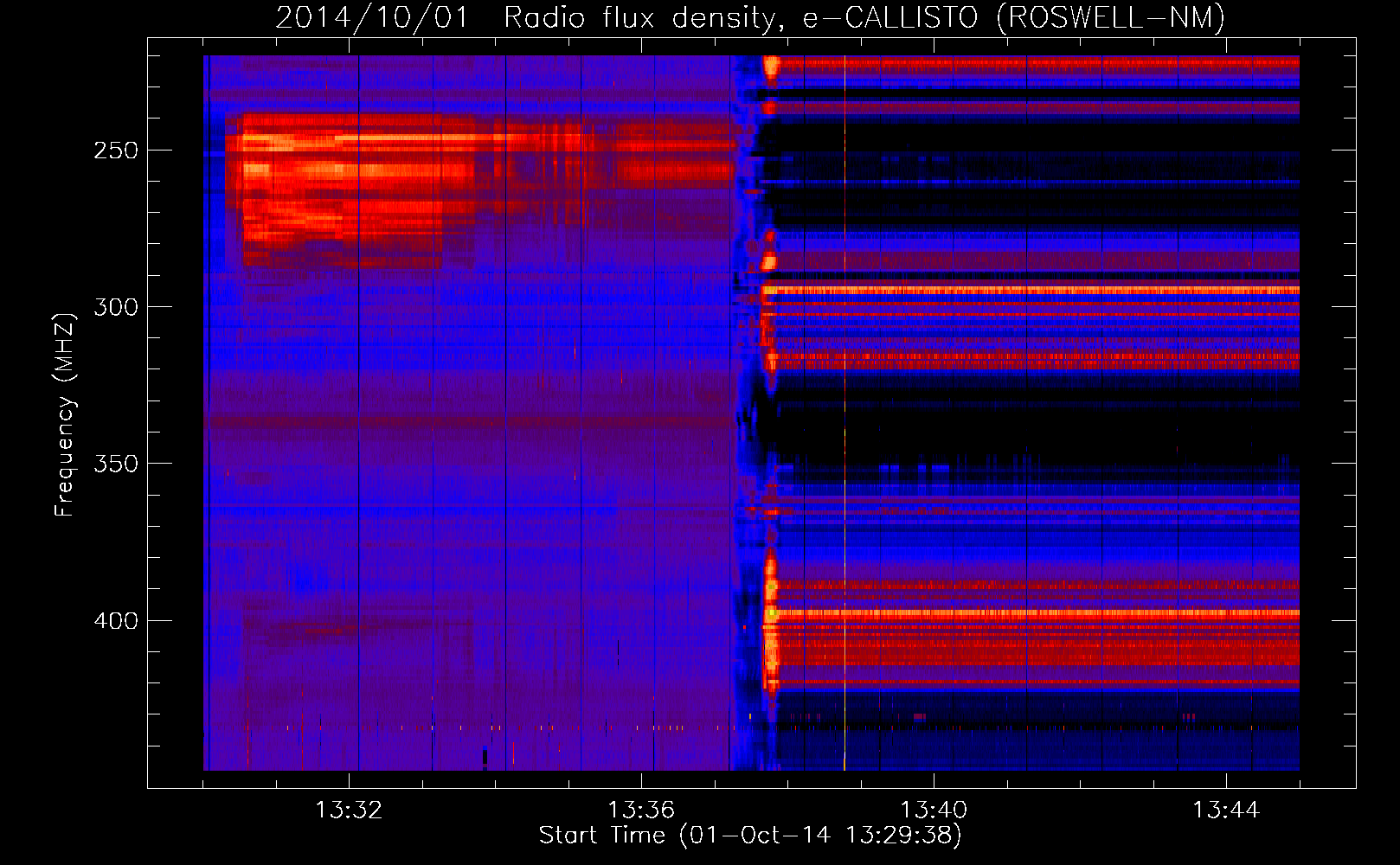The image size is (1400, 865).
Task: Click the 300 frequency tick label
Action: pos(116,307)
